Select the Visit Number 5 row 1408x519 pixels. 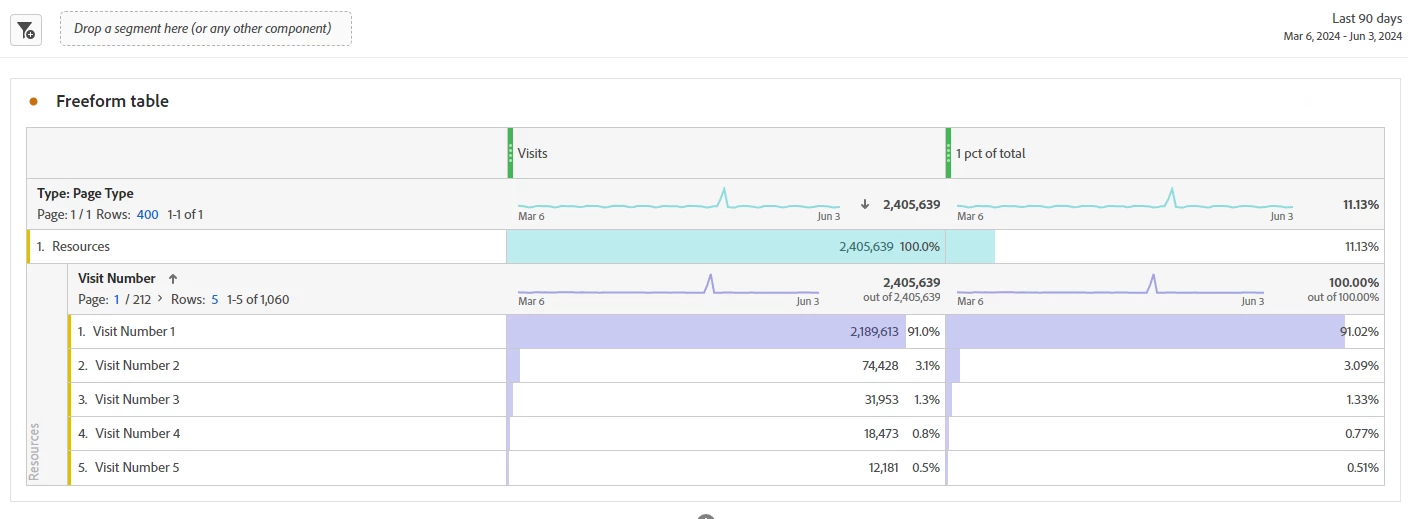pos(288,467)
